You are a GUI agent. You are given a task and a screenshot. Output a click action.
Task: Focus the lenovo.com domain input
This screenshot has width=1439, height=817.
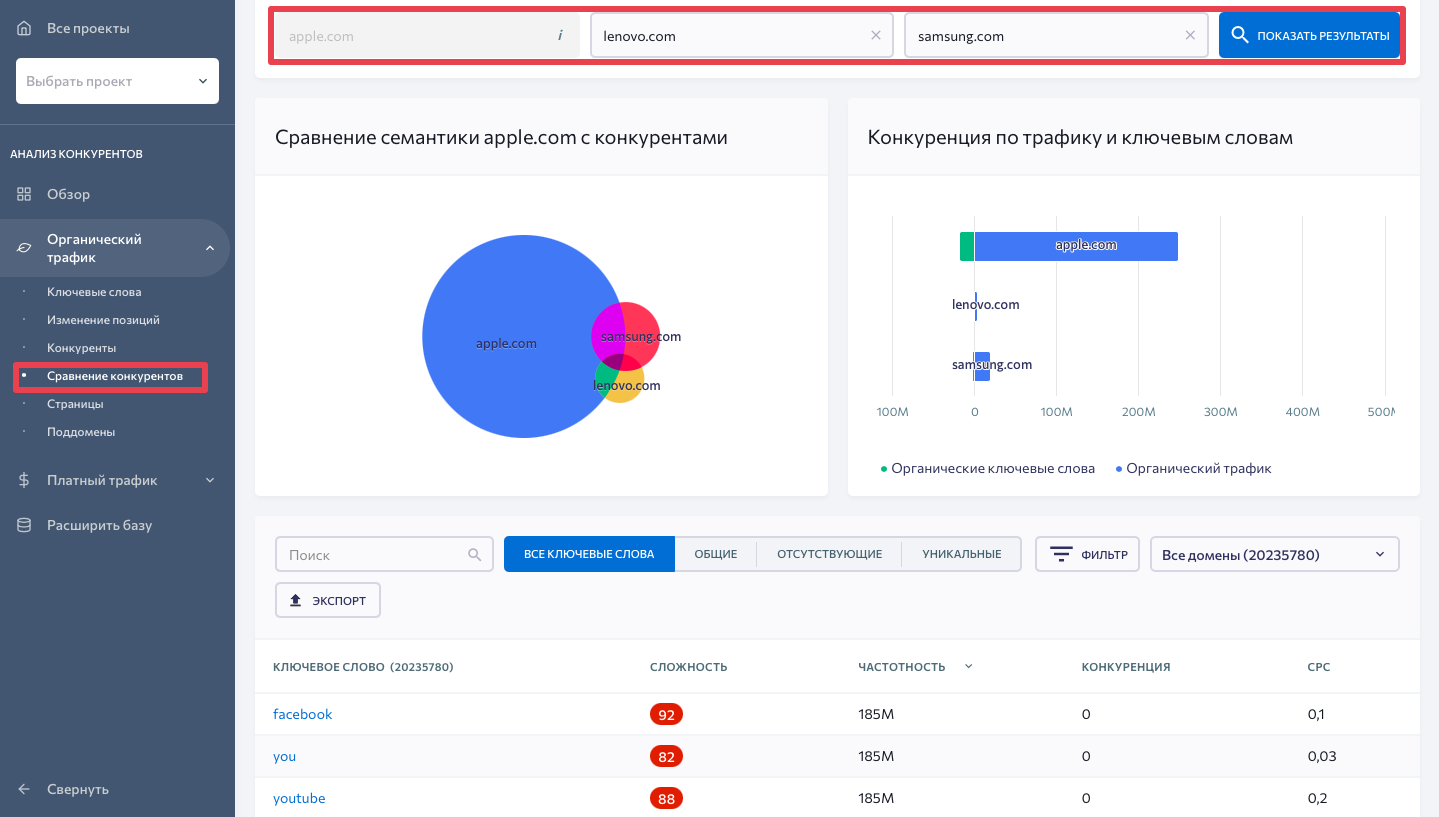pyautogui.click(x=741, y=35)
